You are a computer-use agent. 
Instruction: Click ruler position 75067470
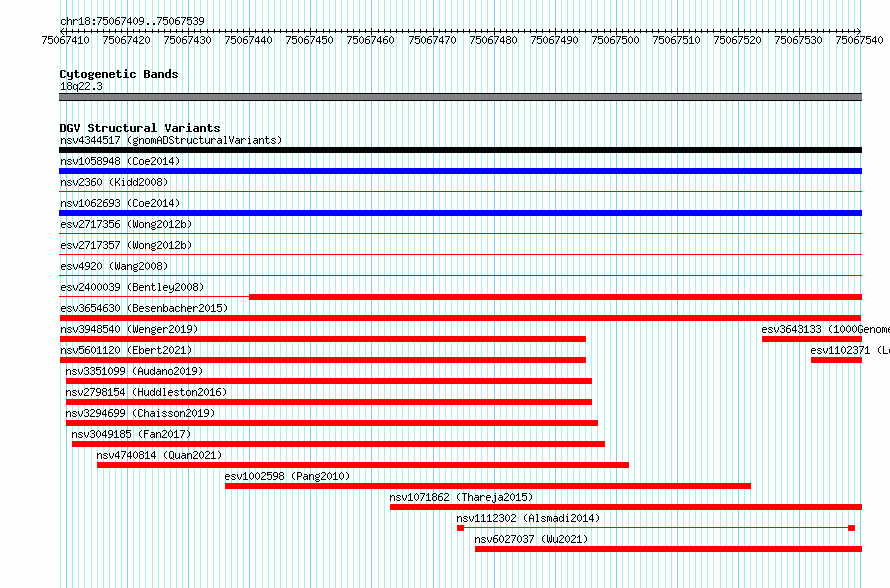tap(432, 40)
